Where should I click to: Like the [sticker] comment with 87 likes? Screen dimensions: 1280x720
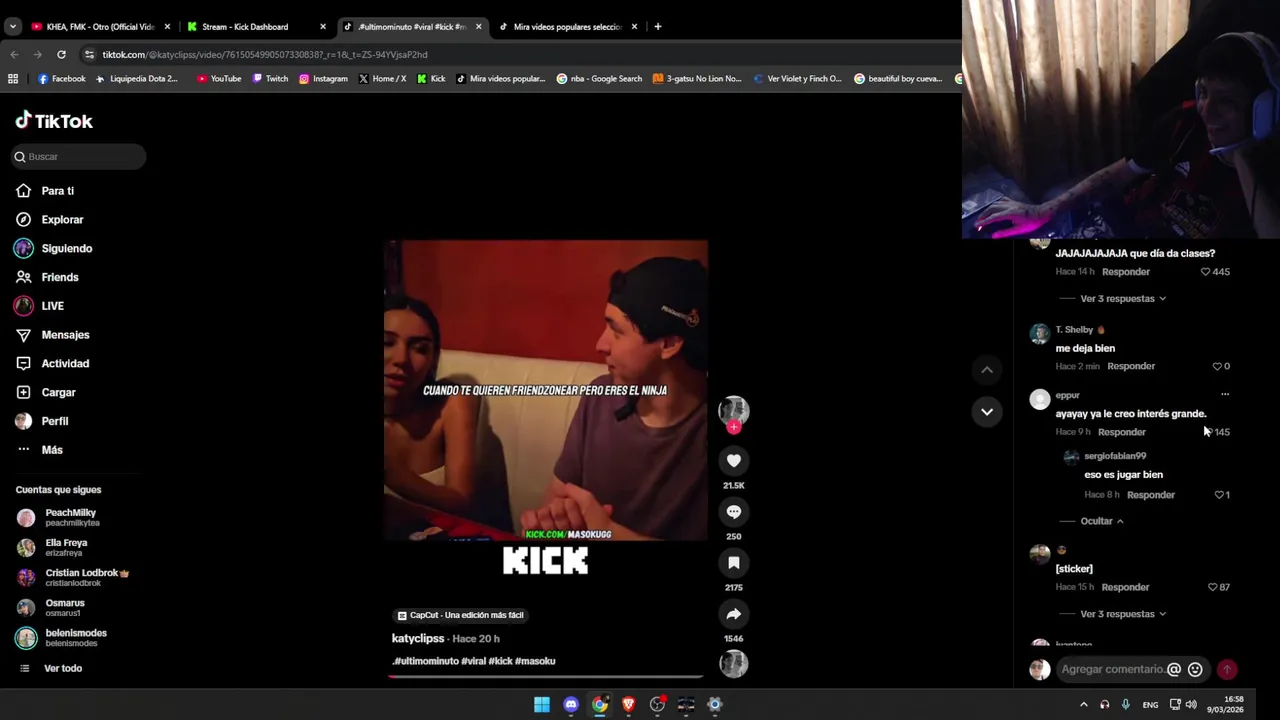(x=1213, y=587)
